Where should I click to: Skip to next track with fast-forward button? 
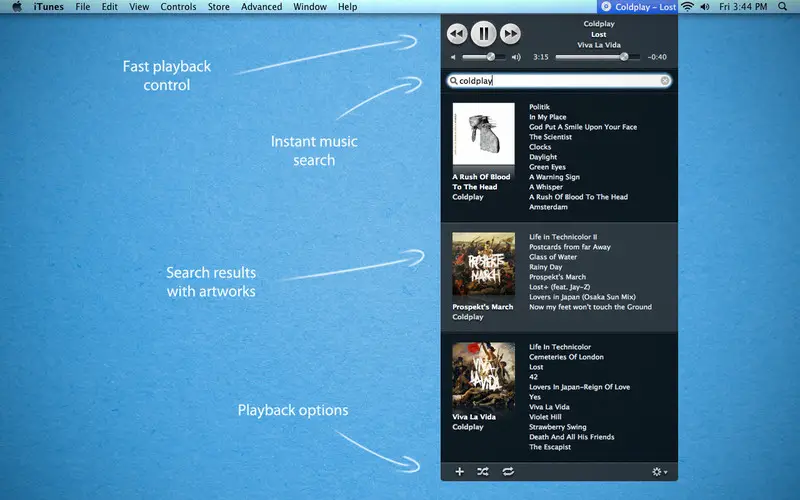(x=510, y=34)
